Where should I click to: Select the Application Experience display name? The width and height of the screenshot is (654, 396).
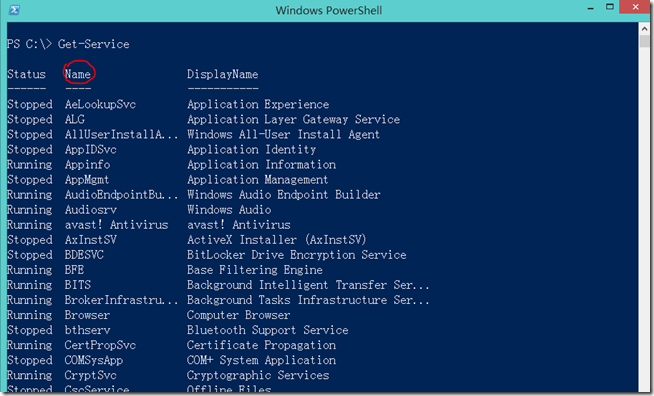(x=258, y=104)
